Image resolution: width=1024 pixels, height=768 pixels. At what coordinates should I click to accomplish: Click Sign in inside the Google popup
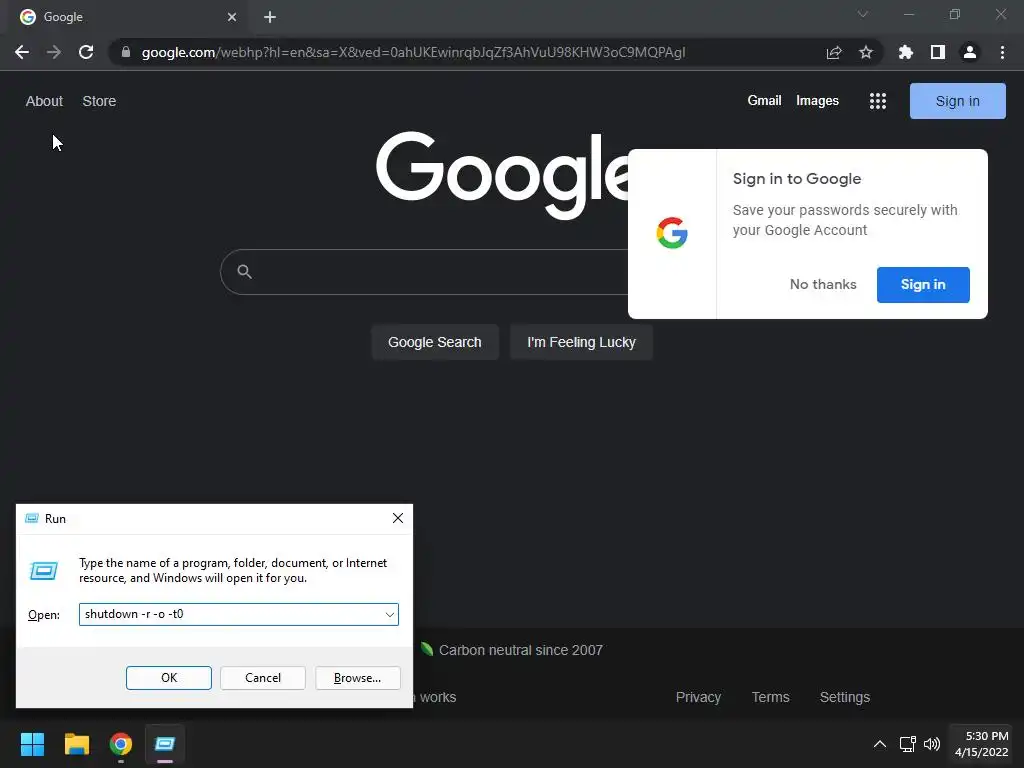pos(923,284)
